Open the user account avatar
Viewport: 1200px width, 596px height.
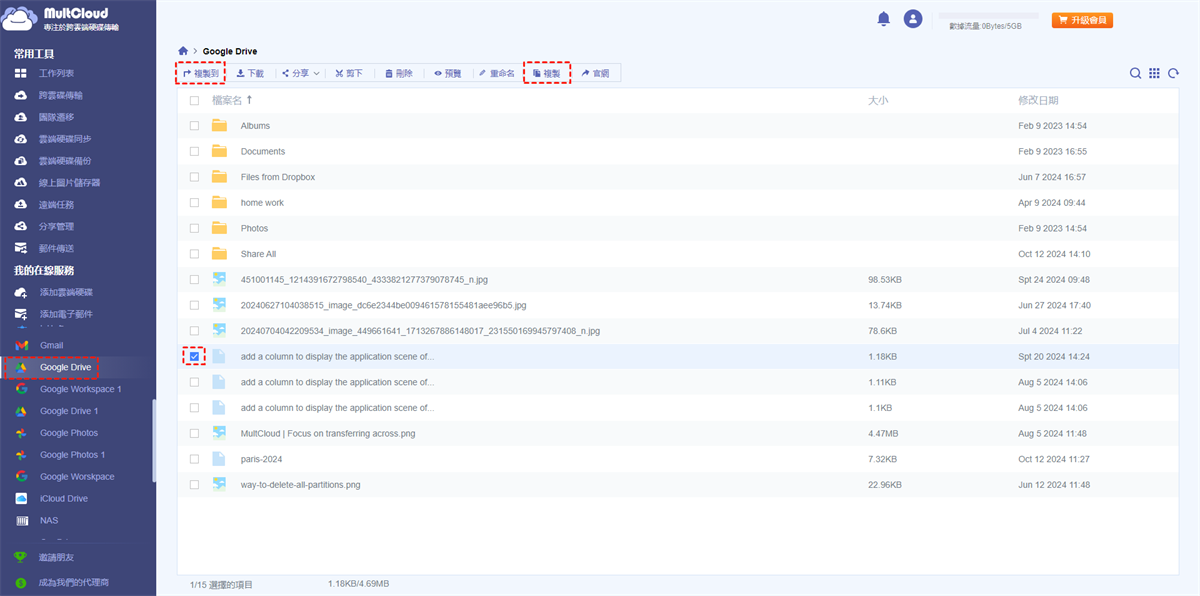click(912, 19)
